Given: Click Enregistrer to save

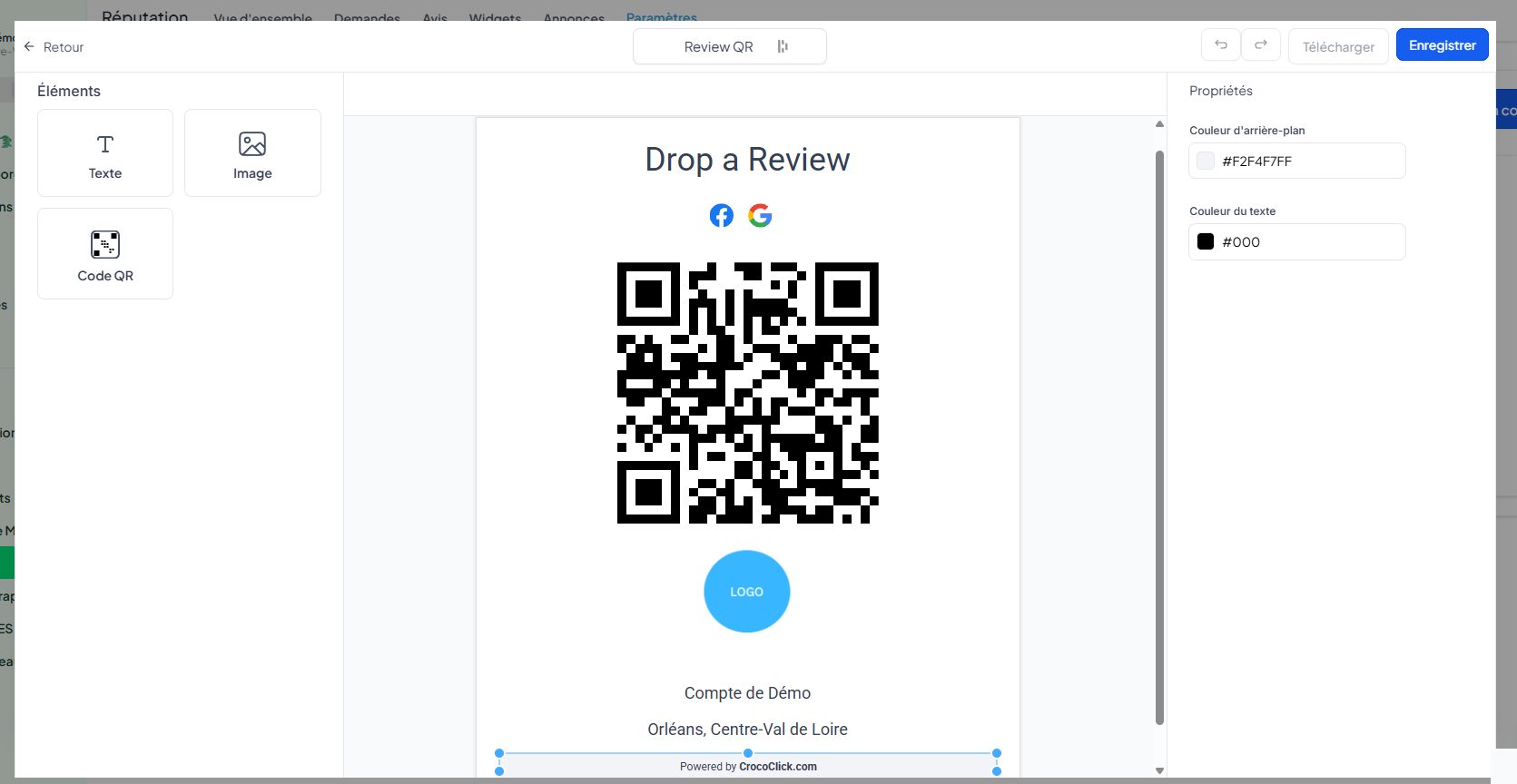Looking at the screenshot, I should point(1443,45).
